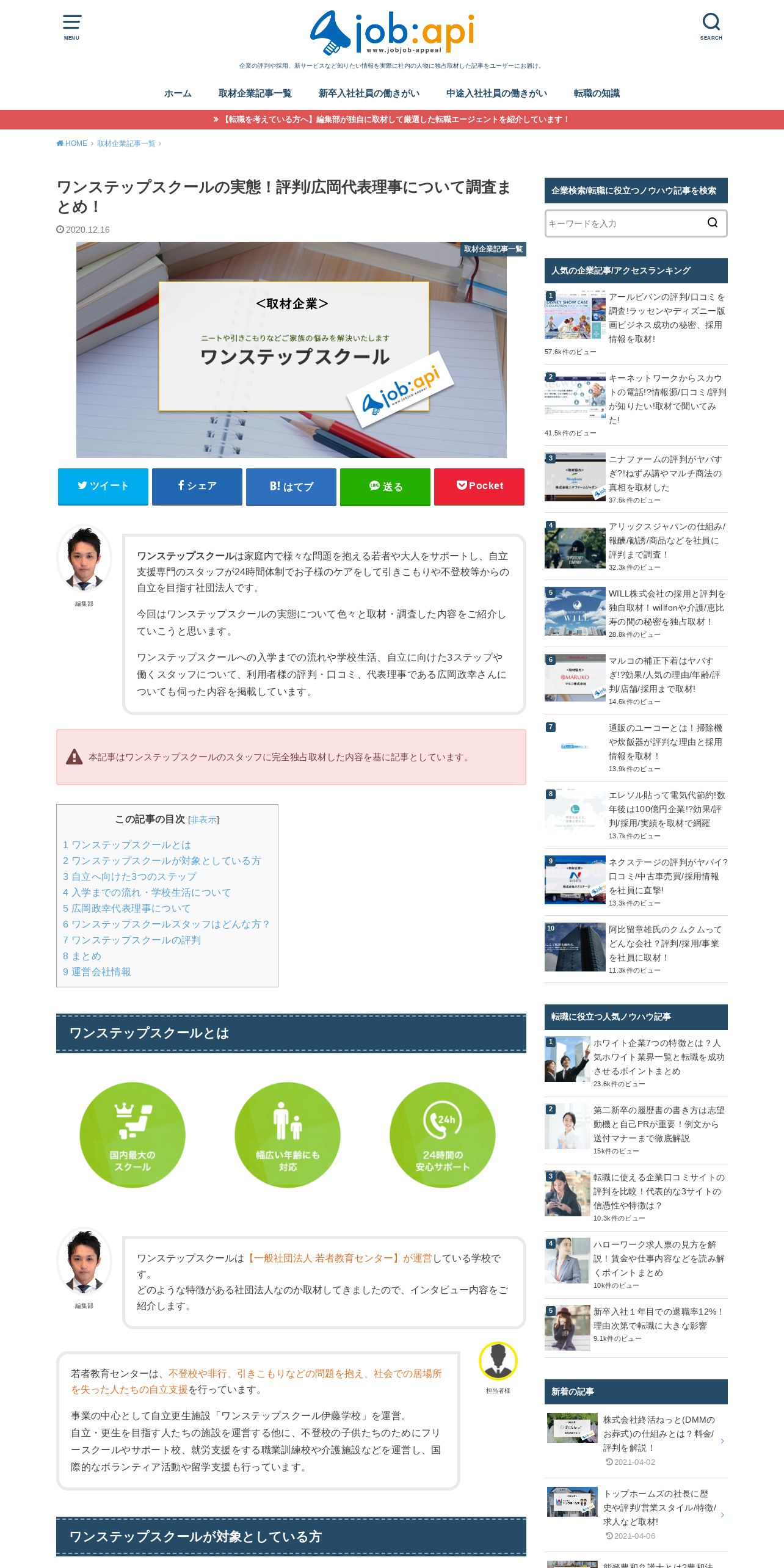
Task: Open 新卒入社社員の働きがい navigation item
Action: click(369, 93)
